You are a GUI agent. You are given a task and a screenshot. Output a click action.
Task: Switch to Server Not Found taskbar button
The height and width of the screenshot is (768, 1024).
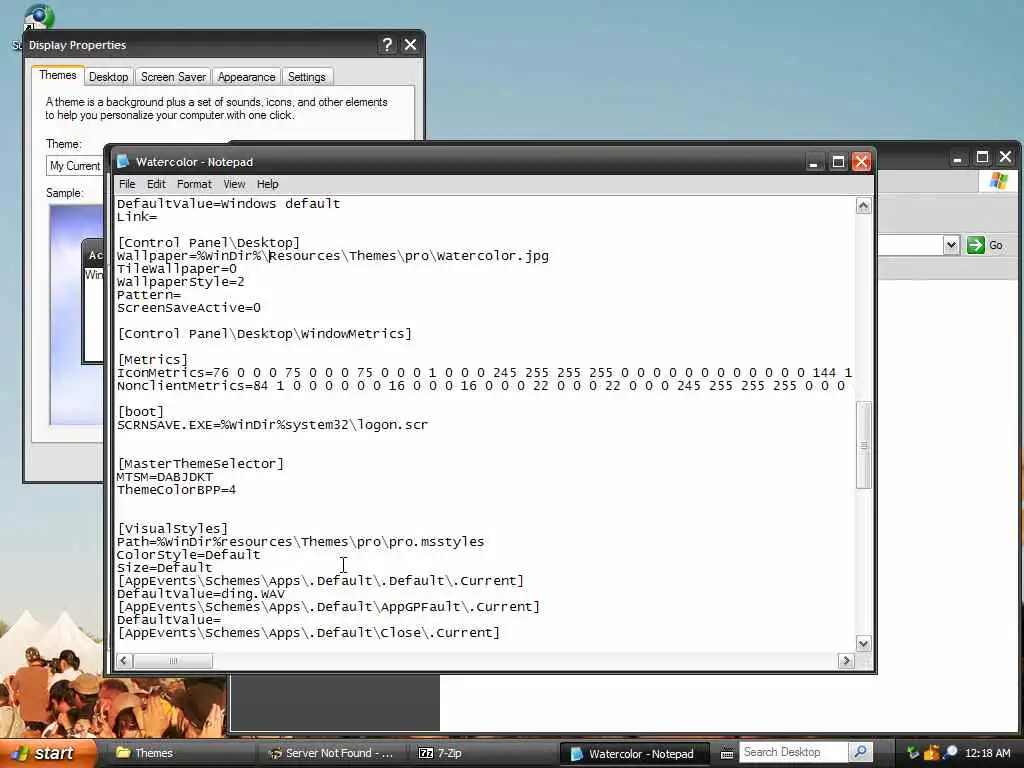click(x=332, y=754)
